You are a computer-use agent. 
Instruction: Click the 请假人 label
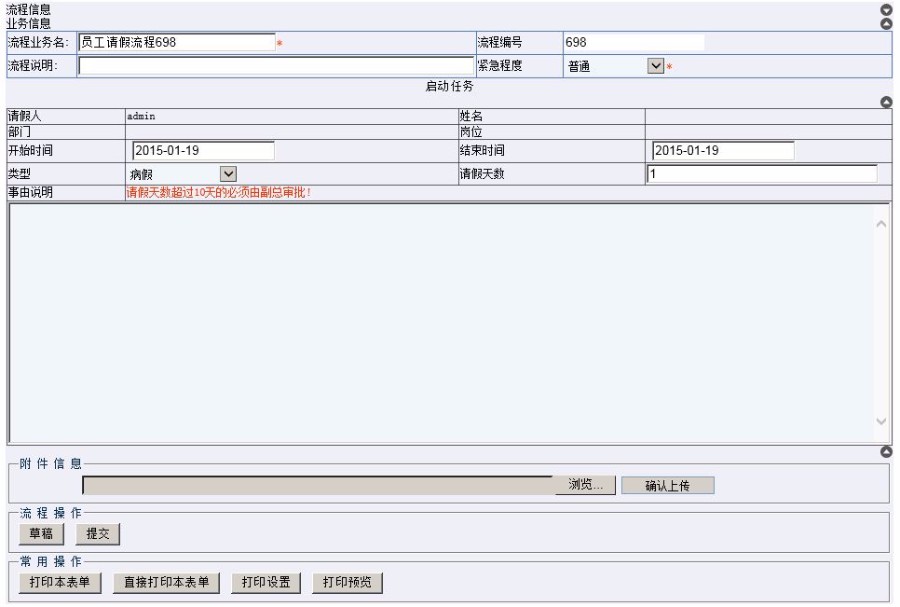coord(25,116)
